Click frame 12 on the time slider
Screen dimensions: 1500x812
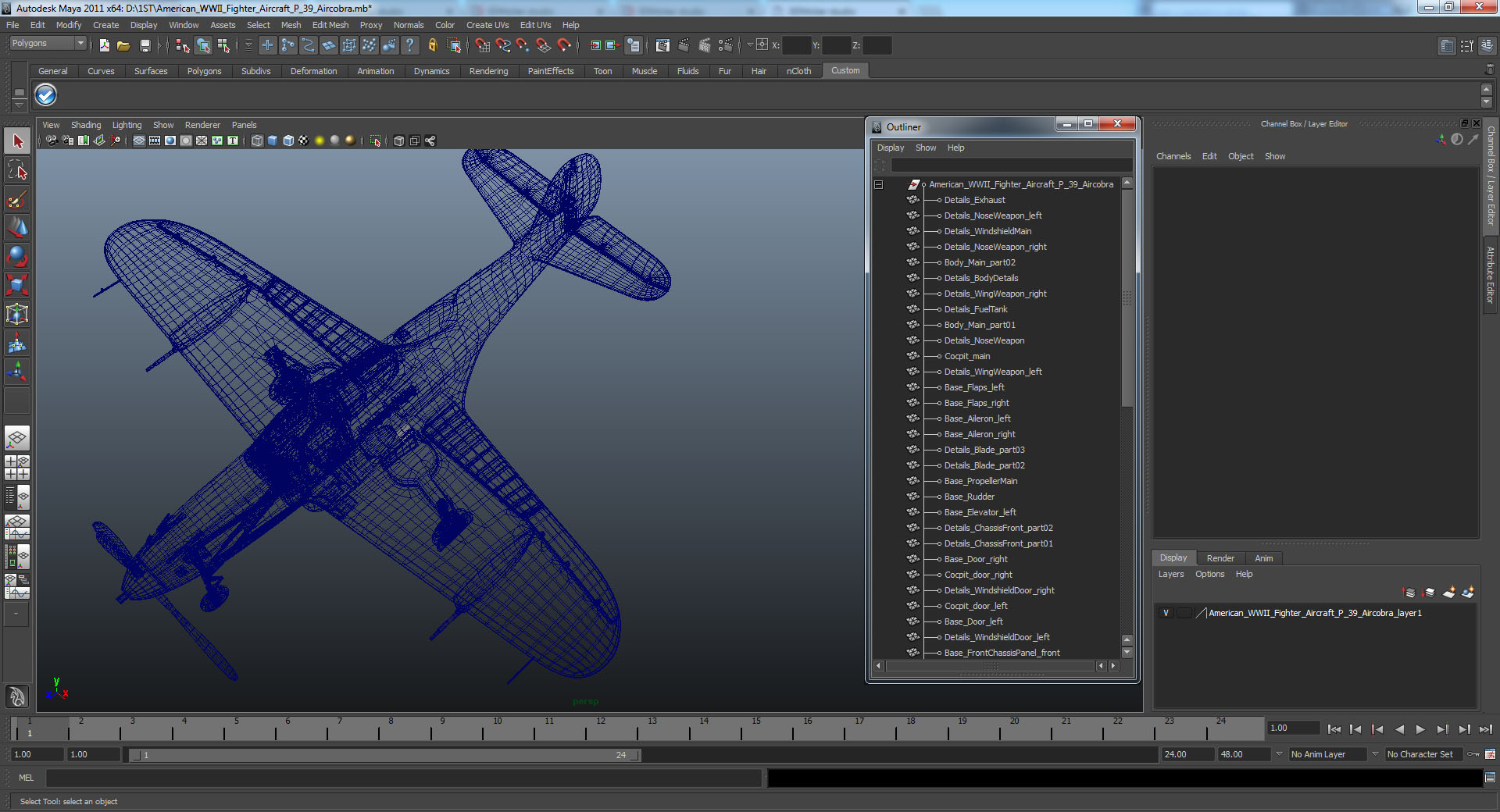600,729
